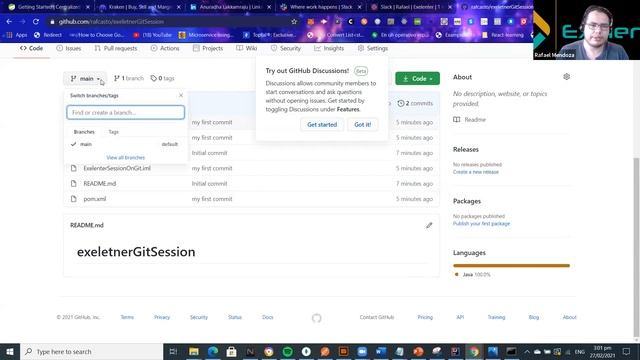
Task: Open the footer Blog link
Action: pyautogui.click(x=533, y=317)
